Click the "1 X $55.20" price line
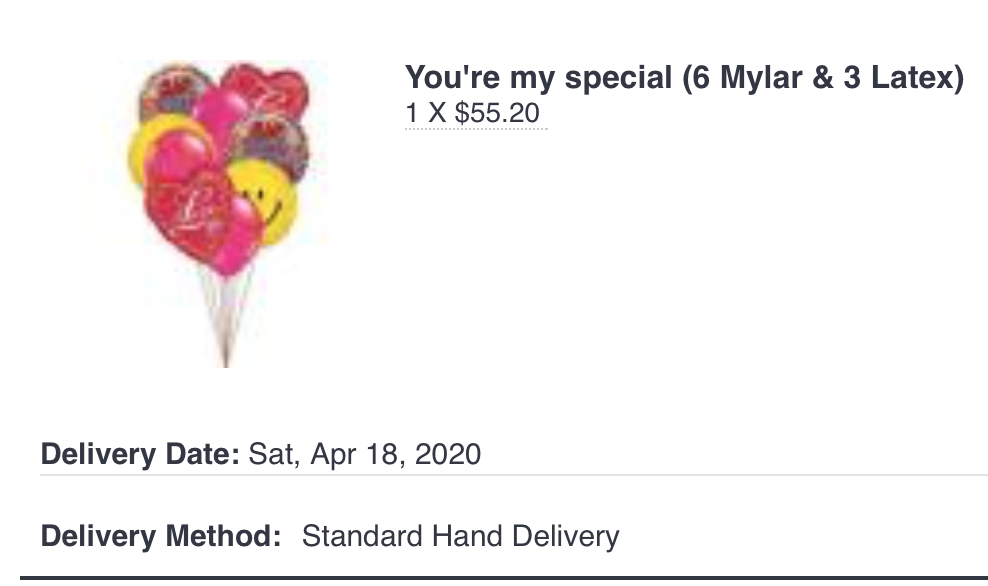Viewport: 988px width, 586px height. click(x=472, y=113)
